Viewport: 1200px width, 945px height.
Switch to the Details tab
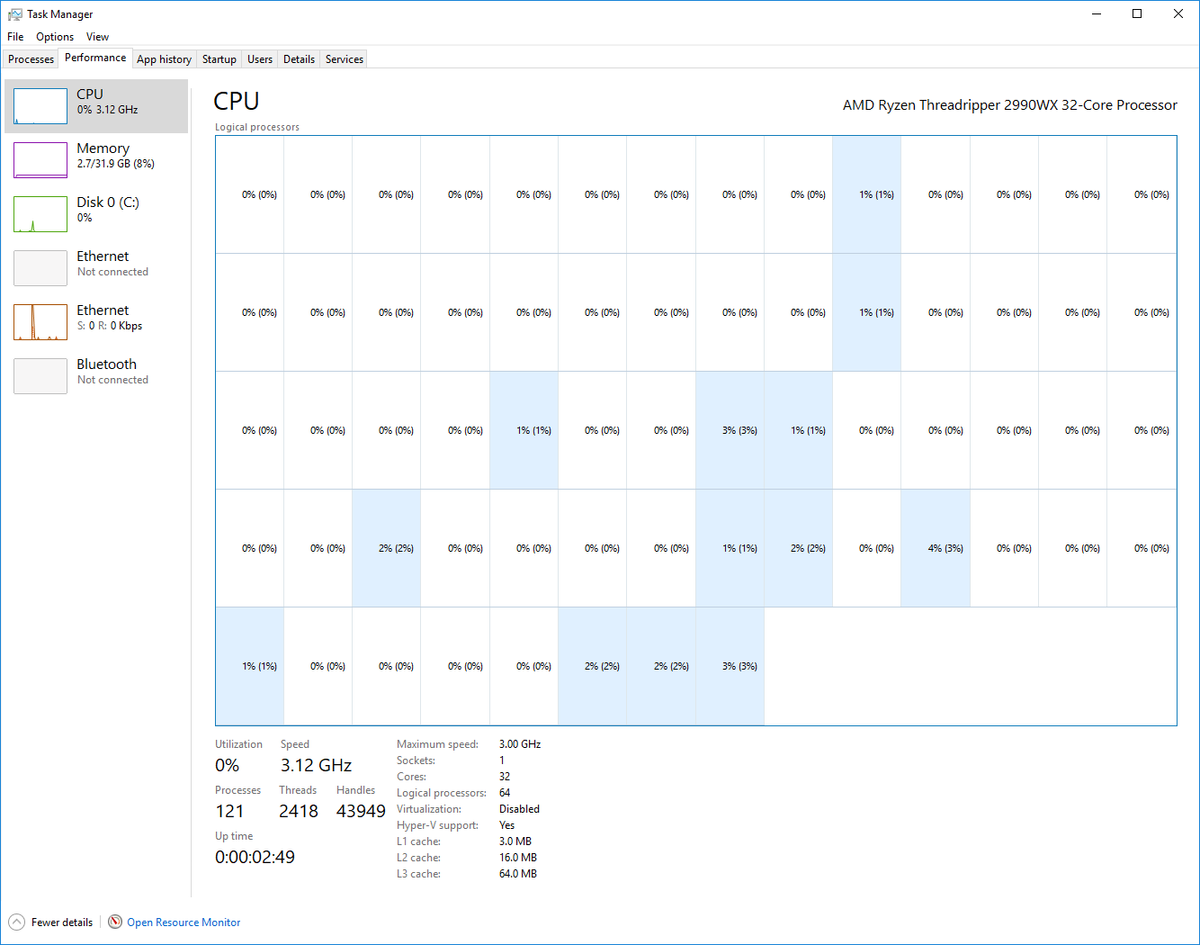point(299,59)
